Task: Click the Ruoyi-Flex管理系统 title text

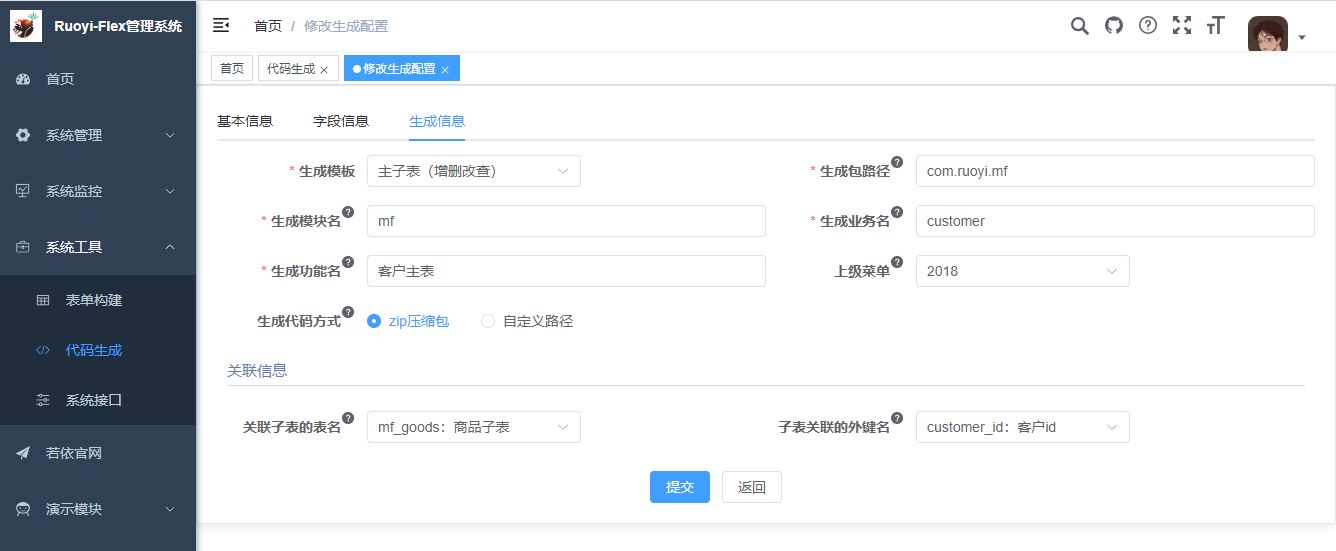Action: point(118,26)
